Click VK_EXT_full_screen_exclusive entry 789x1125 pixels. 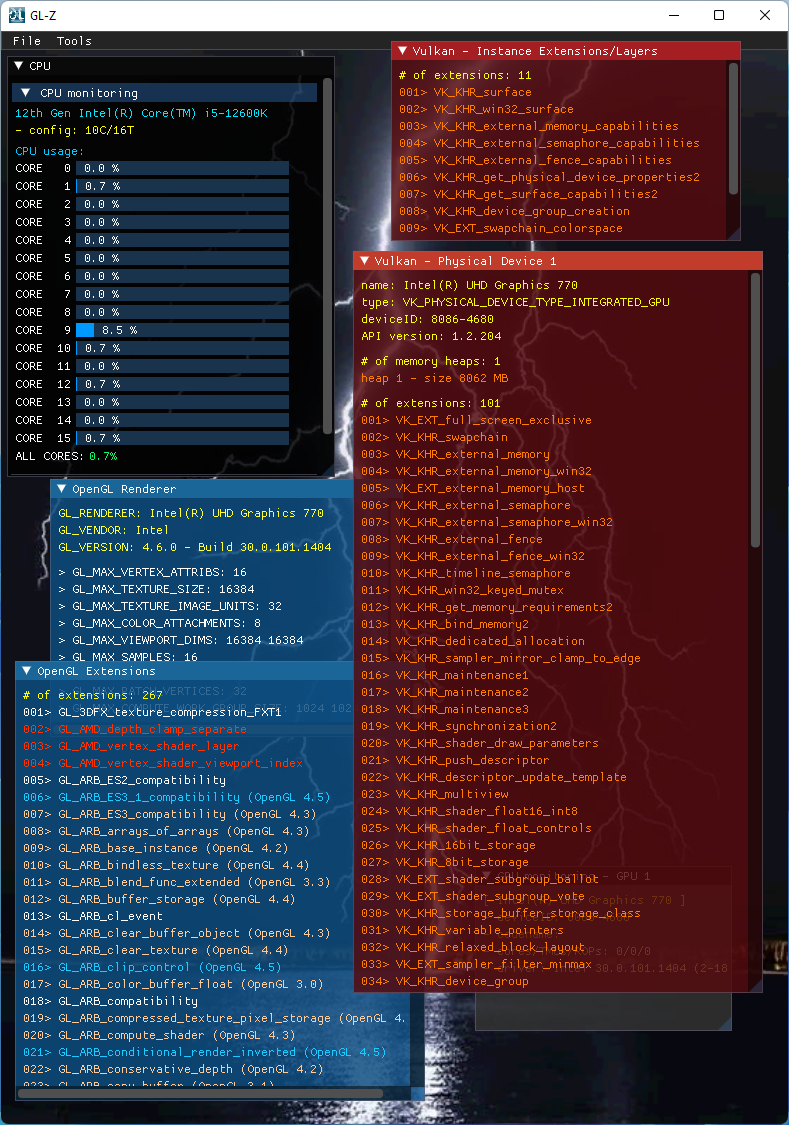click(476, 420)
